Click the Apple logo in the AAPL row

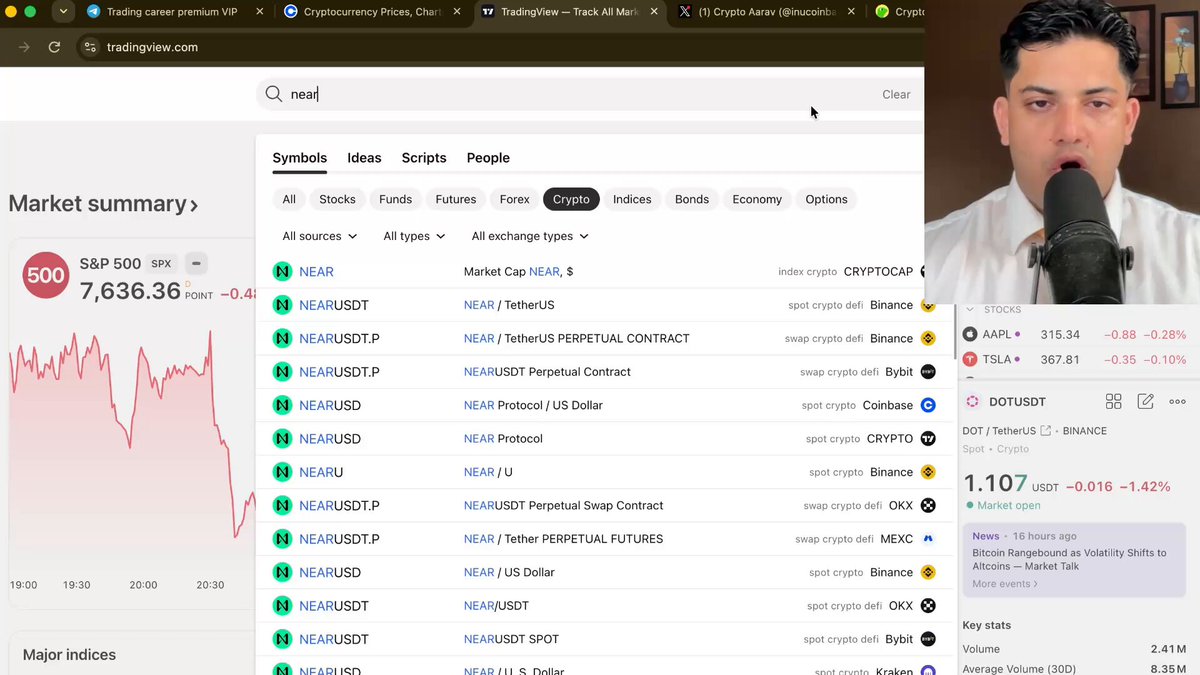click(x=970, y=335)
